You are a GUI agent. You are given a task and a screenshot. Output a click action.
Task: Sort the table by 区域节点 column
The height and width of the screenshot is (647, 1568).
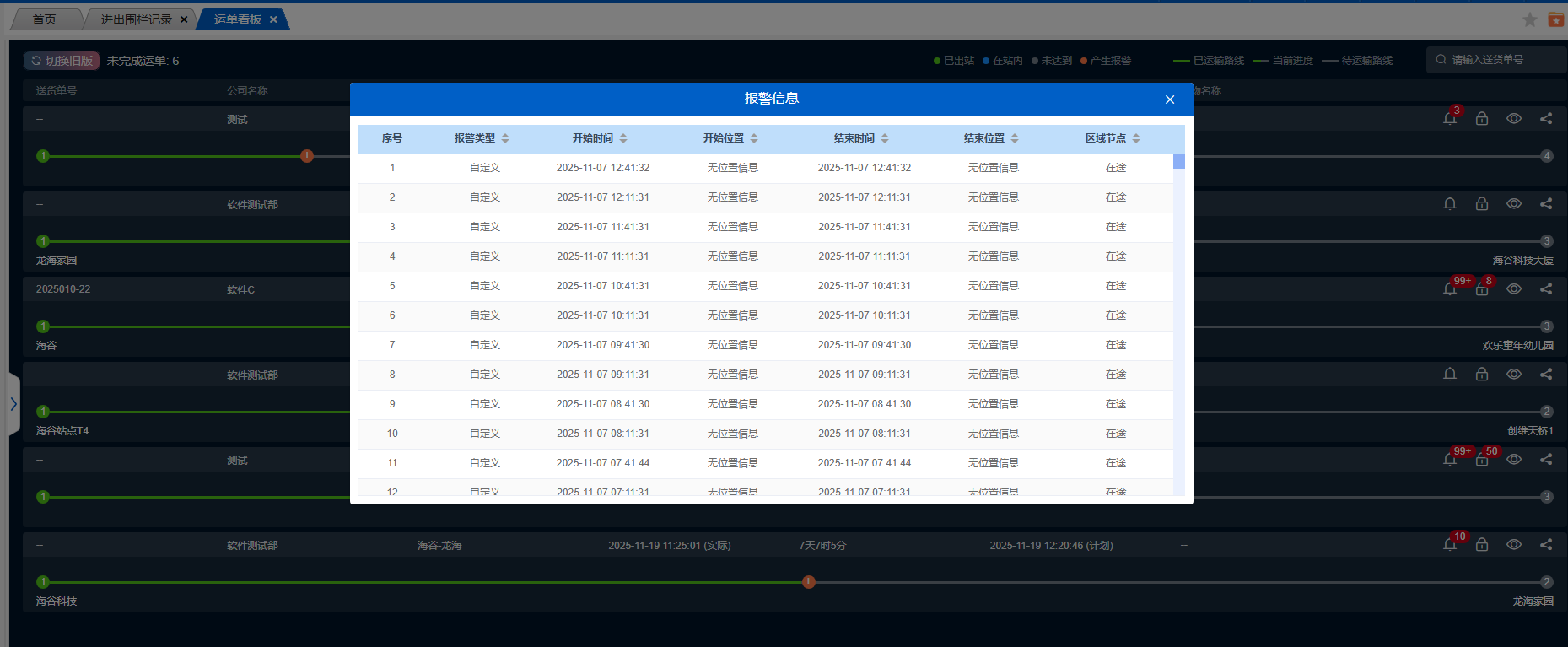pyautogui.click(x=1136, y=138)
